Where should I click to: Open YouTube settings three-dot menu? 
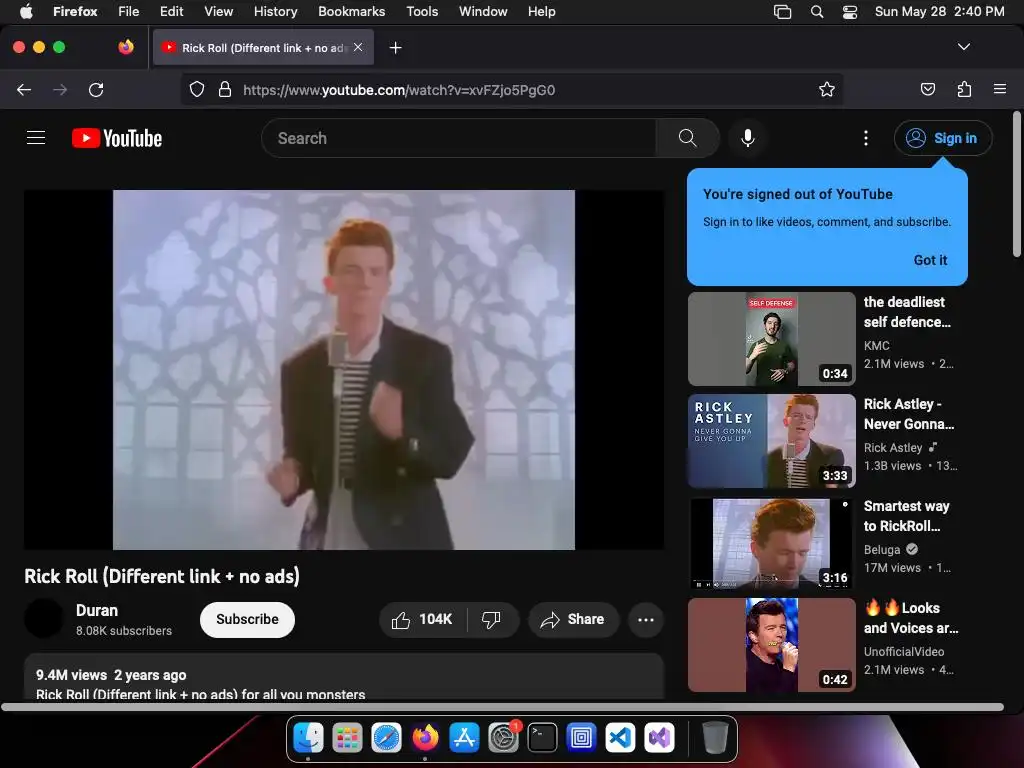click(866, 138)
